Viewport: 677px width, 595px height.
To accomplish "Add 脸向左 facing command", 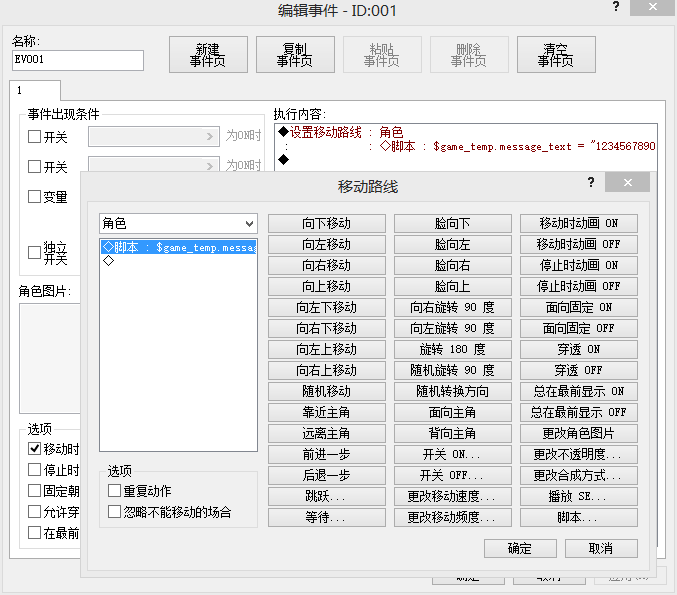I will (x=452, y=244).
